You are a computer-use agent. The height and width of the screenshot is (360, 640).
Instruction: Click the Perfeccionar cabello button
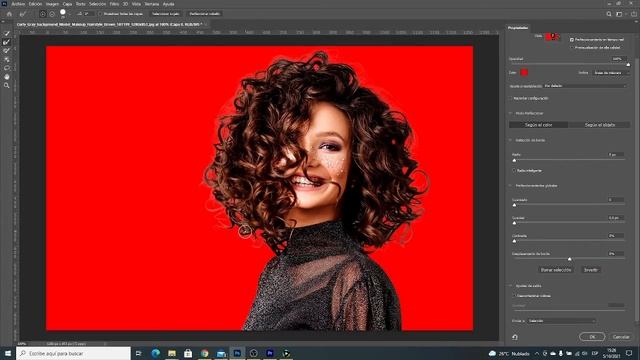click(x=205, y=14)
